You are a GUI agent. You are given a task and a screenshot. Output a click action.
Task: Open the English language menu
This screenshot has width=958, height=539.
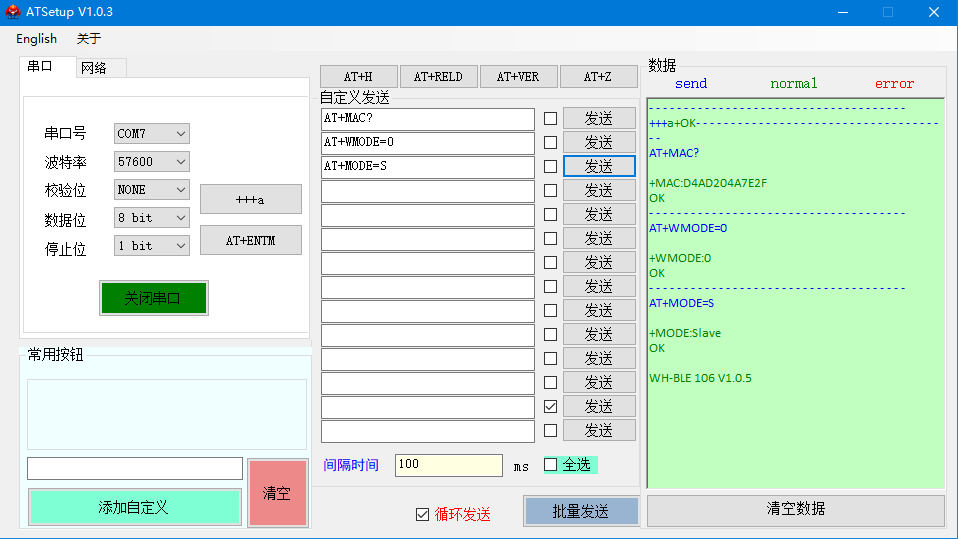coord(37,39)
